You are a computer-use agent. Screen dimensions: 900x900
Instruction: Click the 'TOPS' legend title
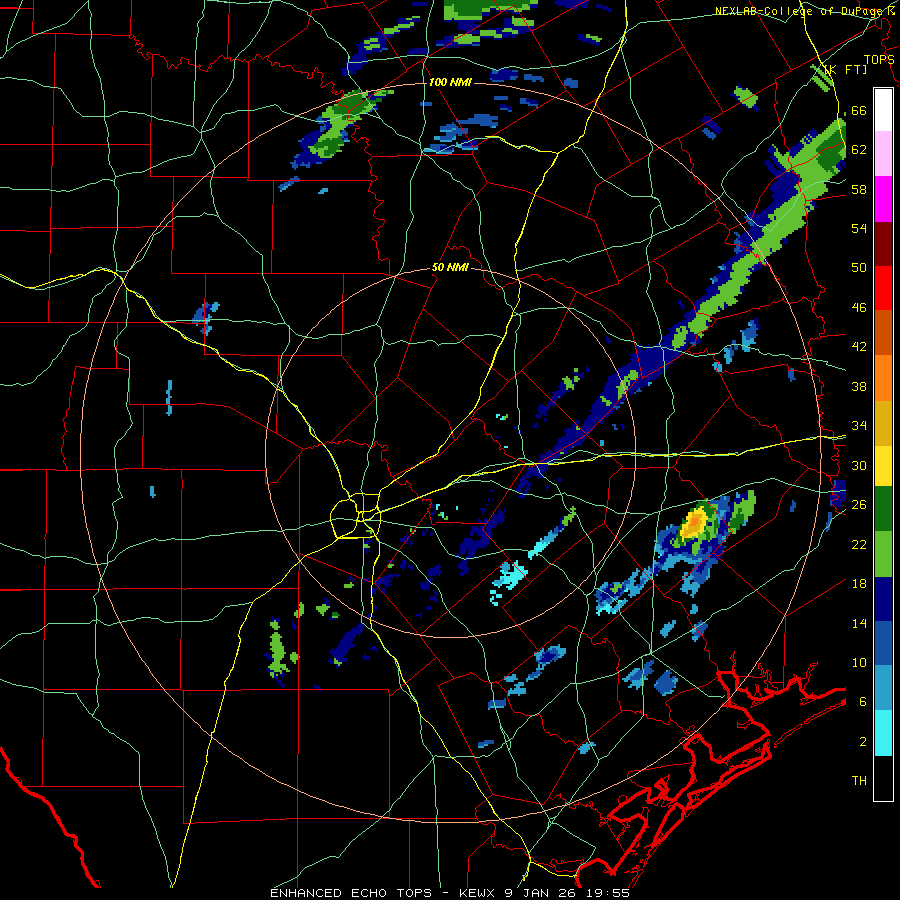[879, 59]
